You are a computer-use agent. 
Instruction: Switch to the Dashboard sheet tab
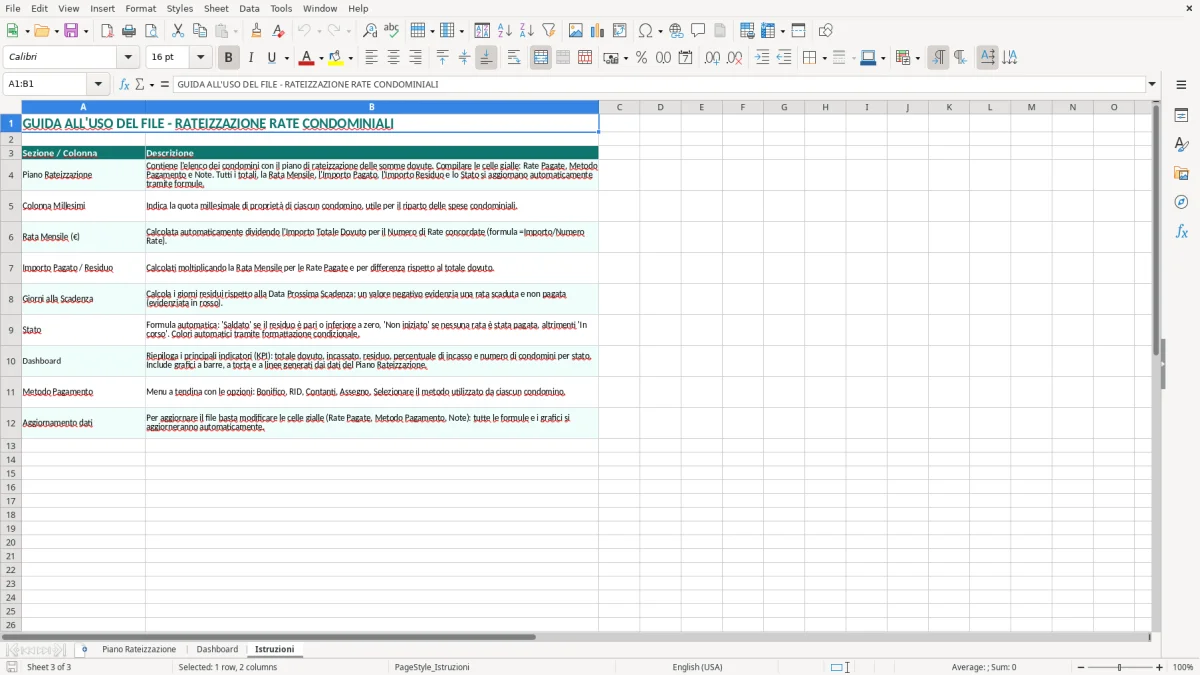(217, 649)
